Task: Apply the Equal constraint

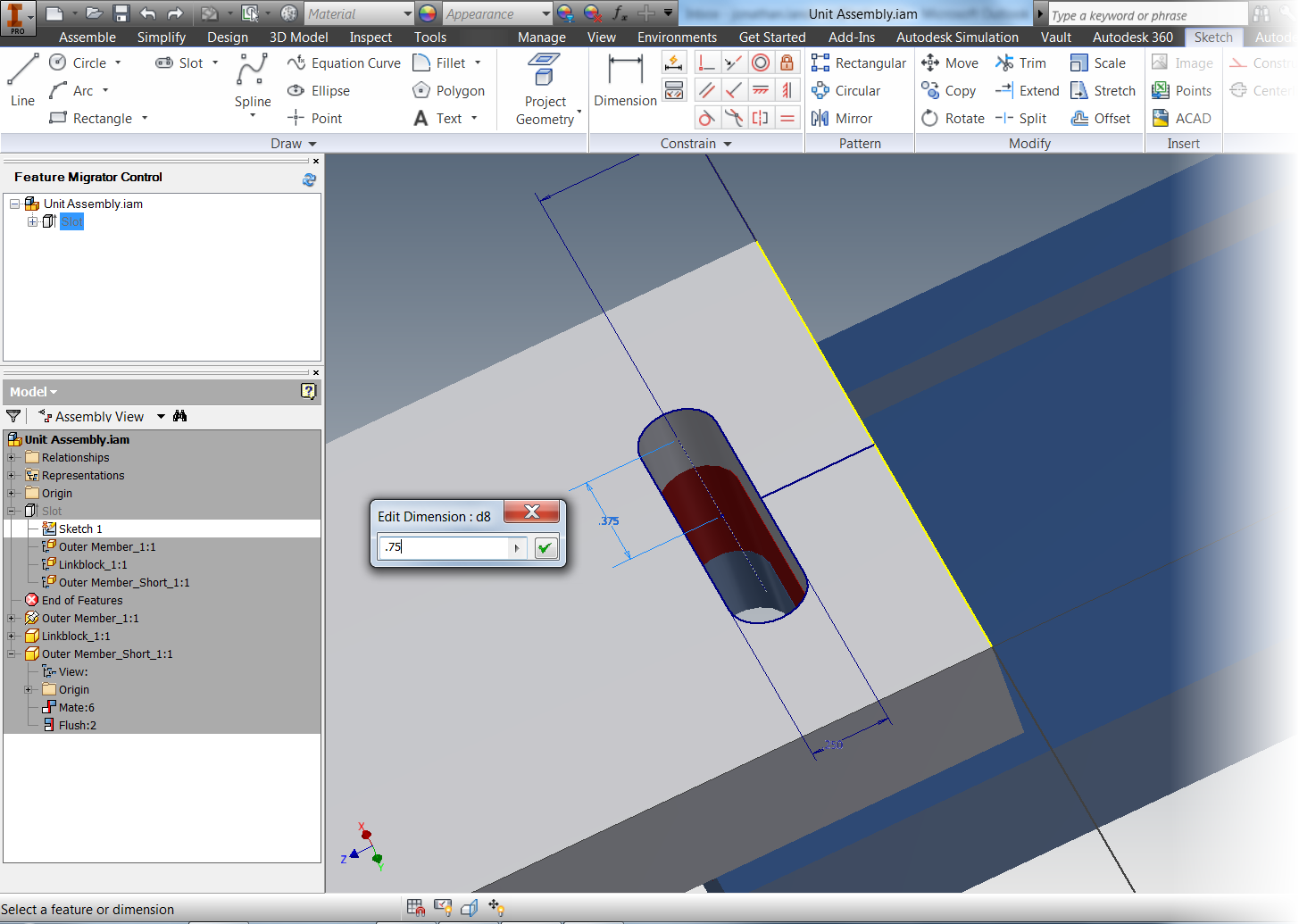Action: (787, 118)
